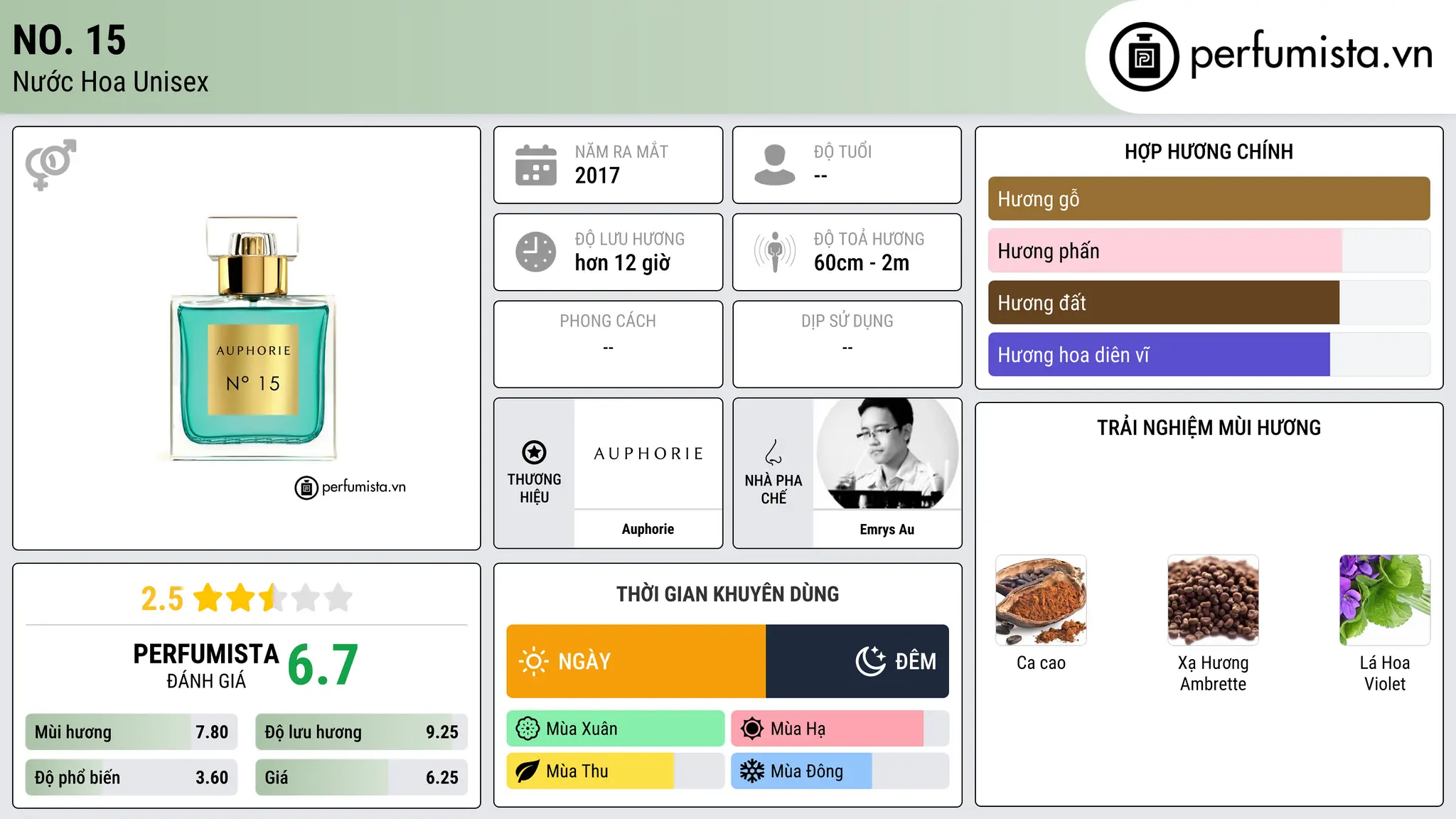Screen dimensions: 1456x819
Task: Click the clock icon beside Độ lưu hương
Action: 535,252
